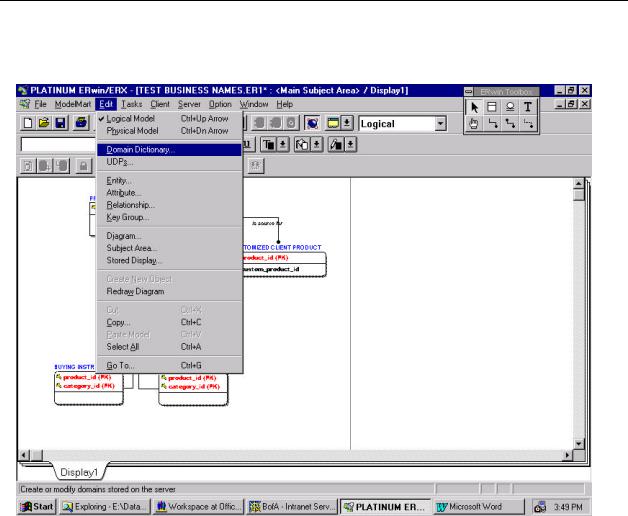628x516 pixels.
Task: Choose Redraw Diagram from Edit menu
Action: coord(169,292)
